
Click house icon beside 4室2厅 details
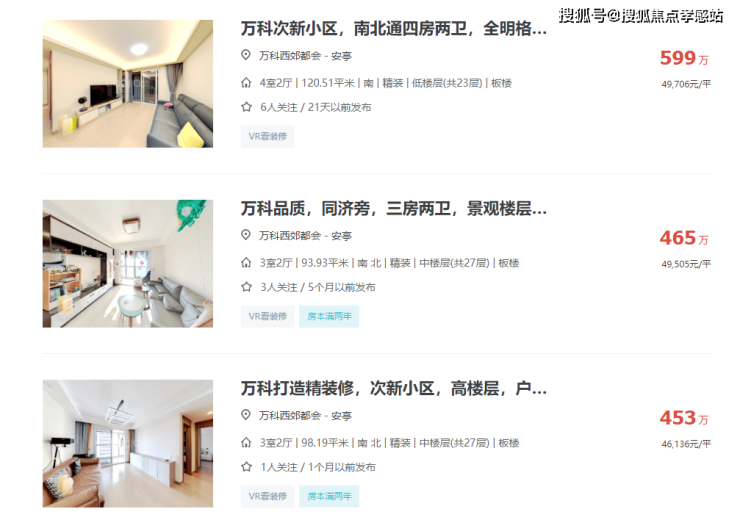coord(246,83)
